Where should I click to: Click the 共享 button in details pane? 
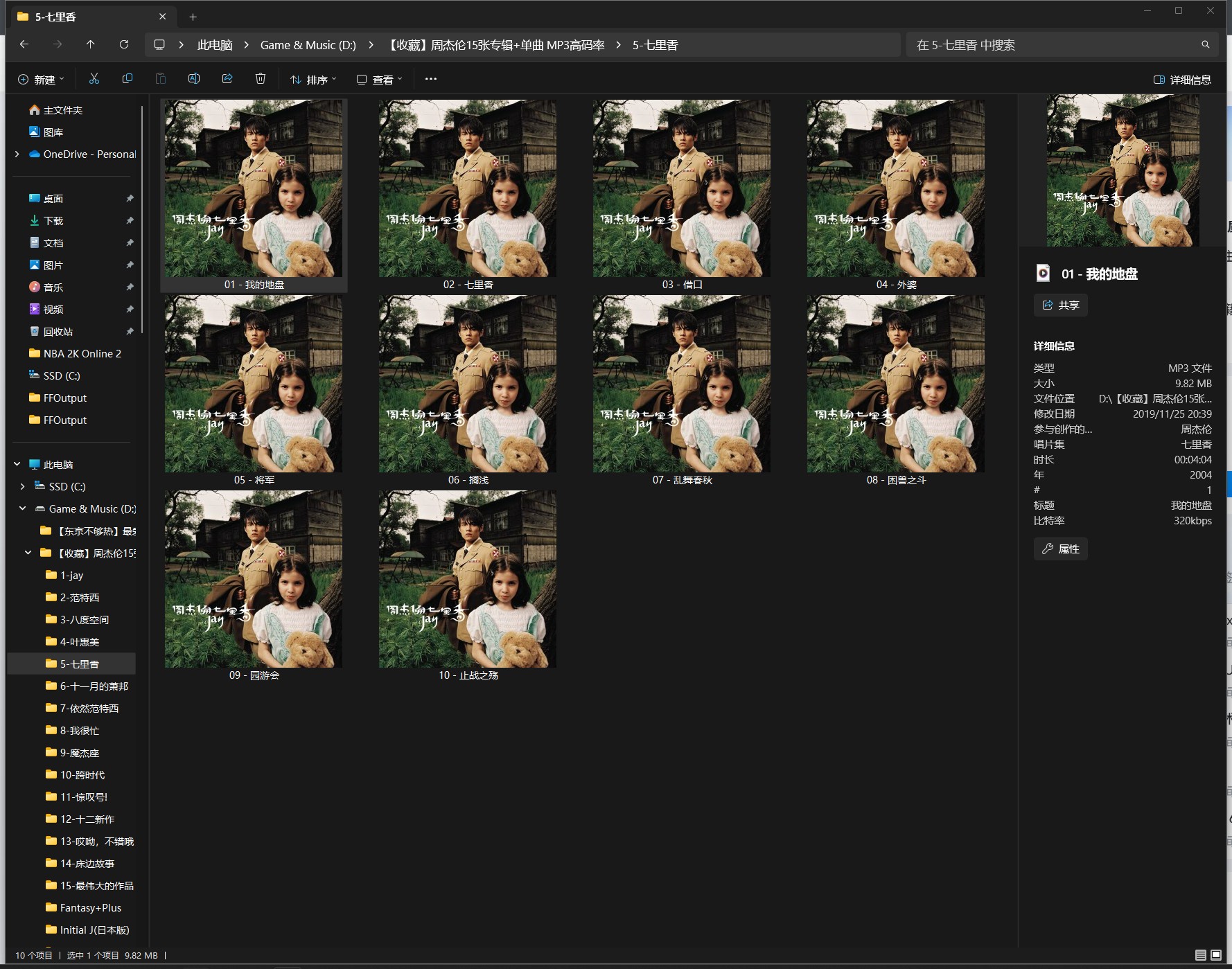[x=1061, y=305]
